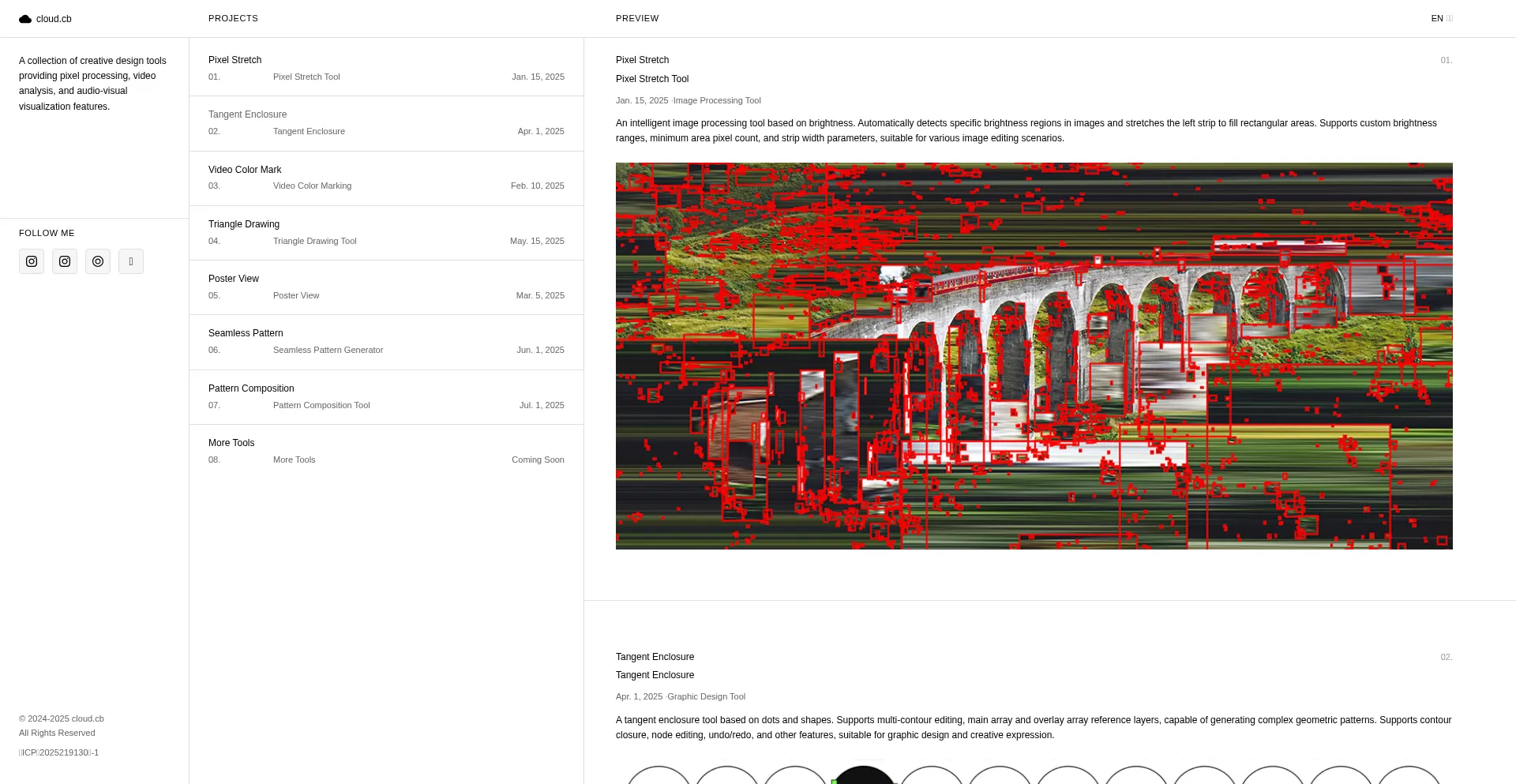
Task: Click the cloud logo icon beside cloud.cb
Action: point(25,19)
